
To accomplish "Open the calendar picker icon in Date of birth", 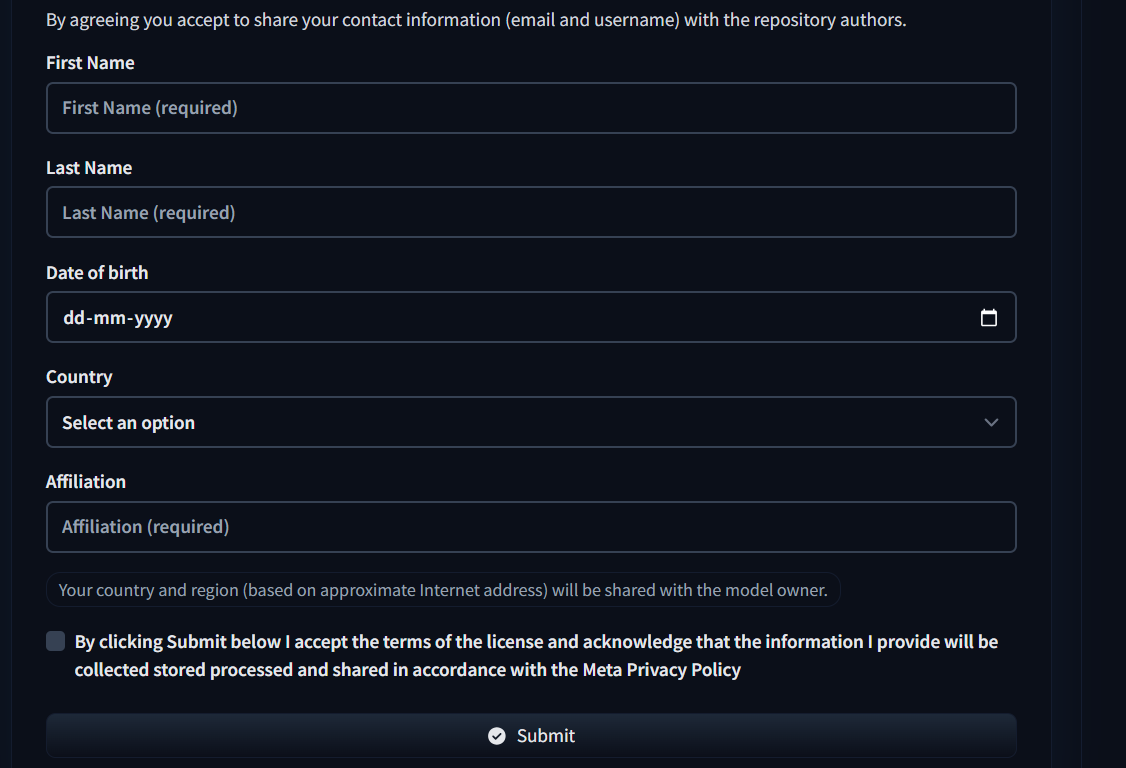I will [x=989, y=318].
